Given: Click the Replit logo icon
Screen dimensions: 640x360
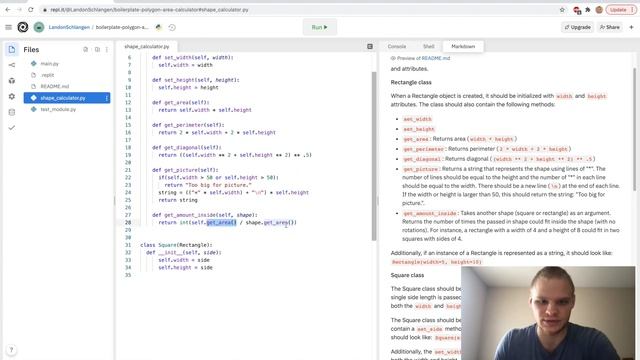Looking at the screenshot, I should tap(23, 27).
